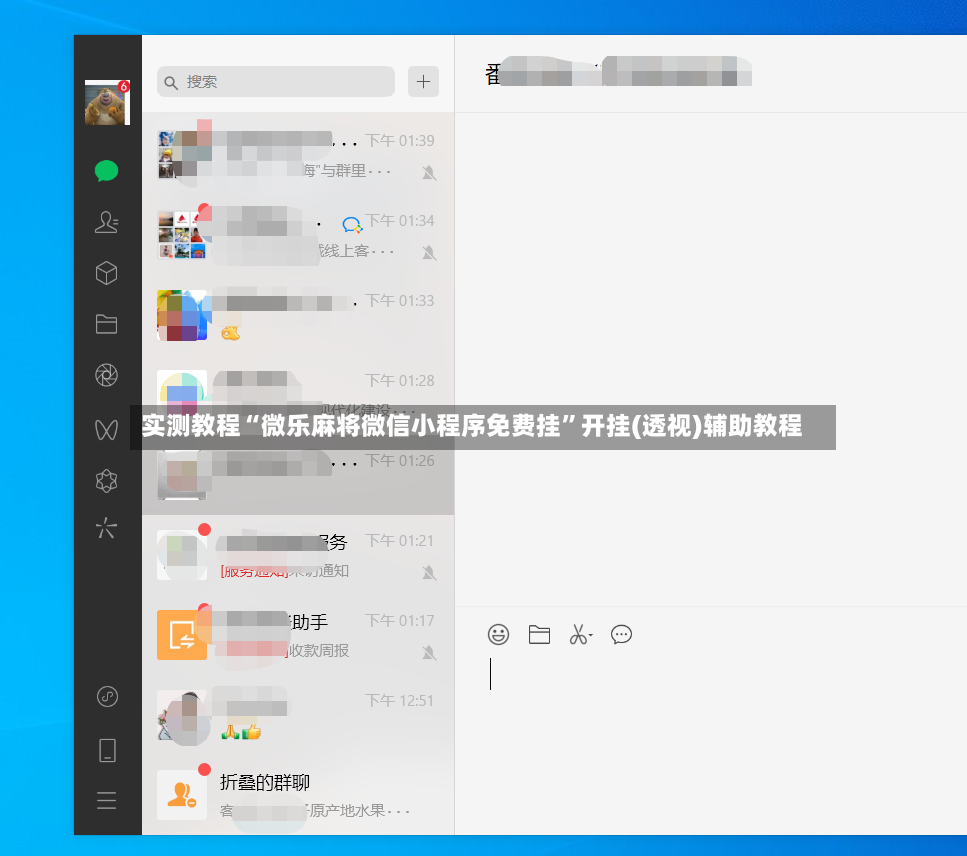967x856 pixels.
Task: Click mute bell icon on 助手 chat
Action: click(x=429, y=652)
